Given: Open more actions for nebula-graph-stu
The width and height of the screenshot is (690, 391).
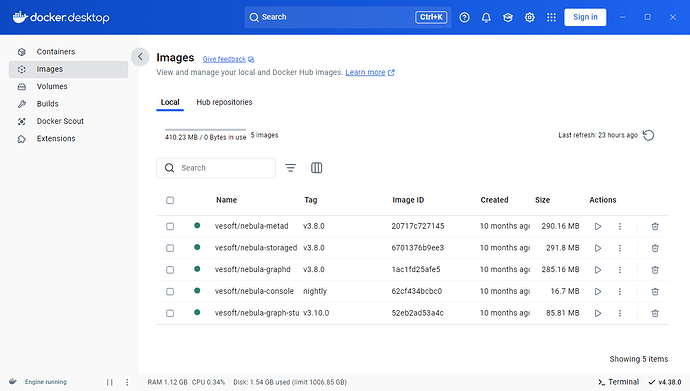Looking at the screenshot, I should point(620,313).
